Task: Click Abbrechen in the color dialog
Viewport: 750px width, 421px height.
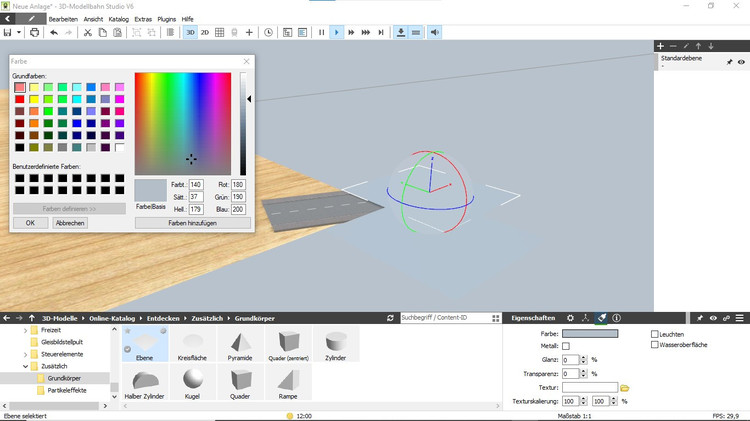Action: click(x=69, y=223)
